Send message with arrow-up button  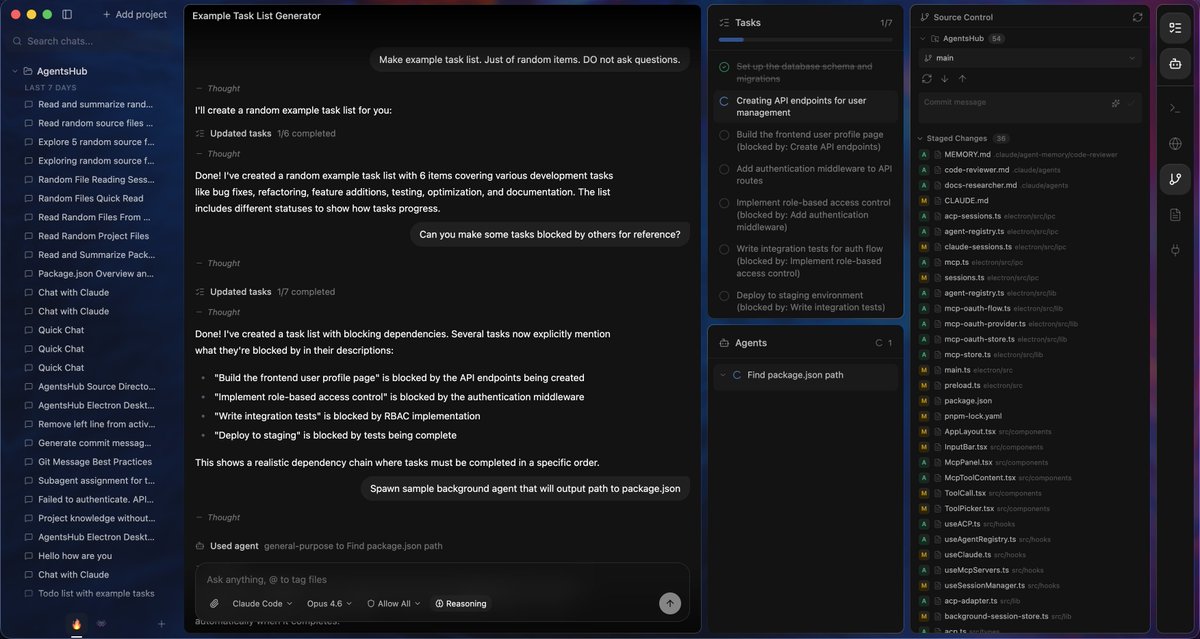click(670, 603)
